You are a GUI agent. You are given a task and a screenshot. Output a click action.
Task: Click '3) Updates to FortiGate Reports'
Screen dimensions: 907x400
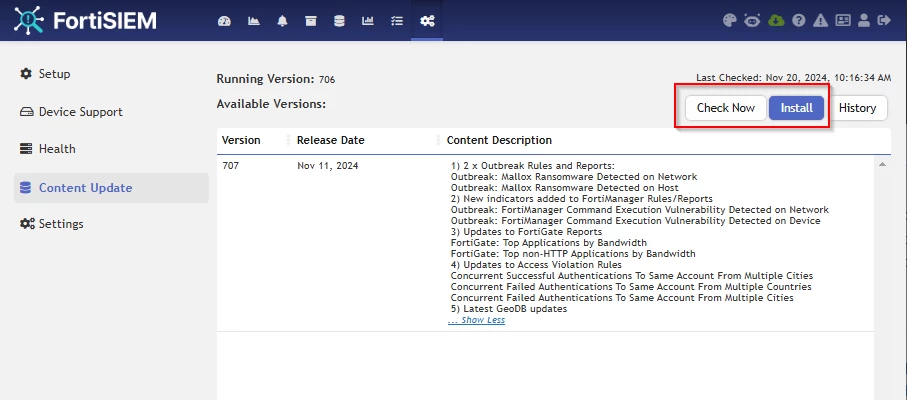click(x=526, y=232)
